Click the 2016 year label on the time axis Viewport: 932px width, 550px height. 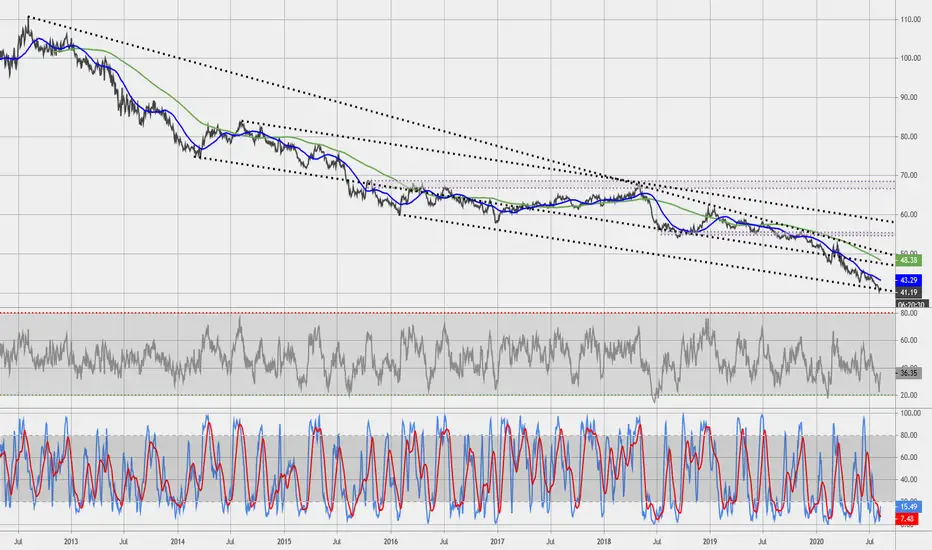click(391, 542)
